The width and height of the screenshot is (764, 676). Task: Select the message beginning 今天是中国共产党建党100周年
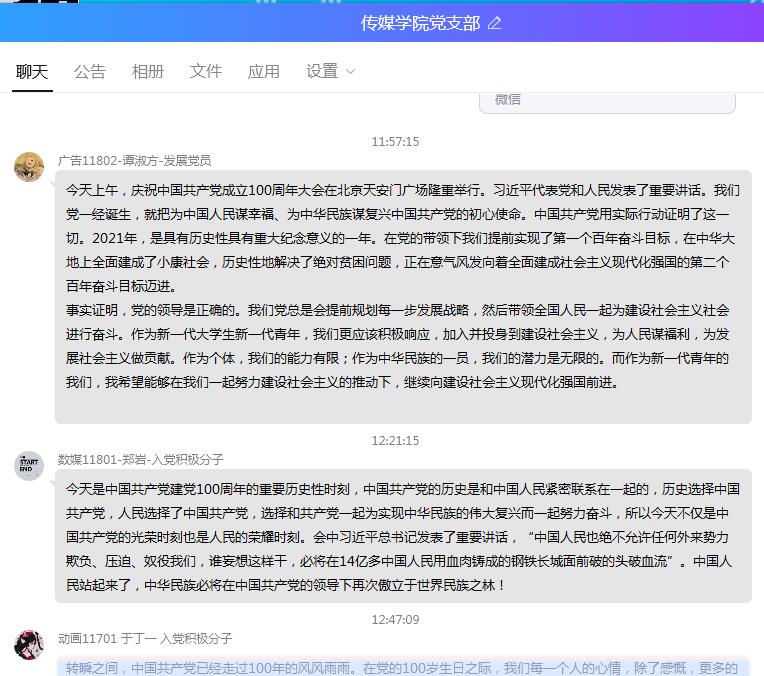[x=403, y=537]
